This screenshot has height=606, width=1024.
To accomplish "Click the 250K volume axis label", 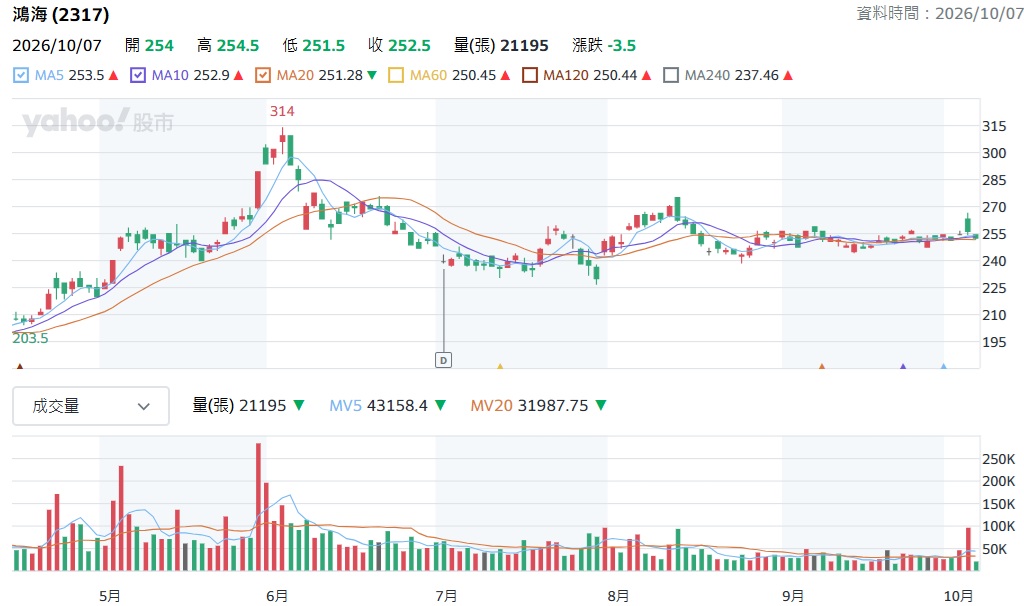I will coord(999,459).
